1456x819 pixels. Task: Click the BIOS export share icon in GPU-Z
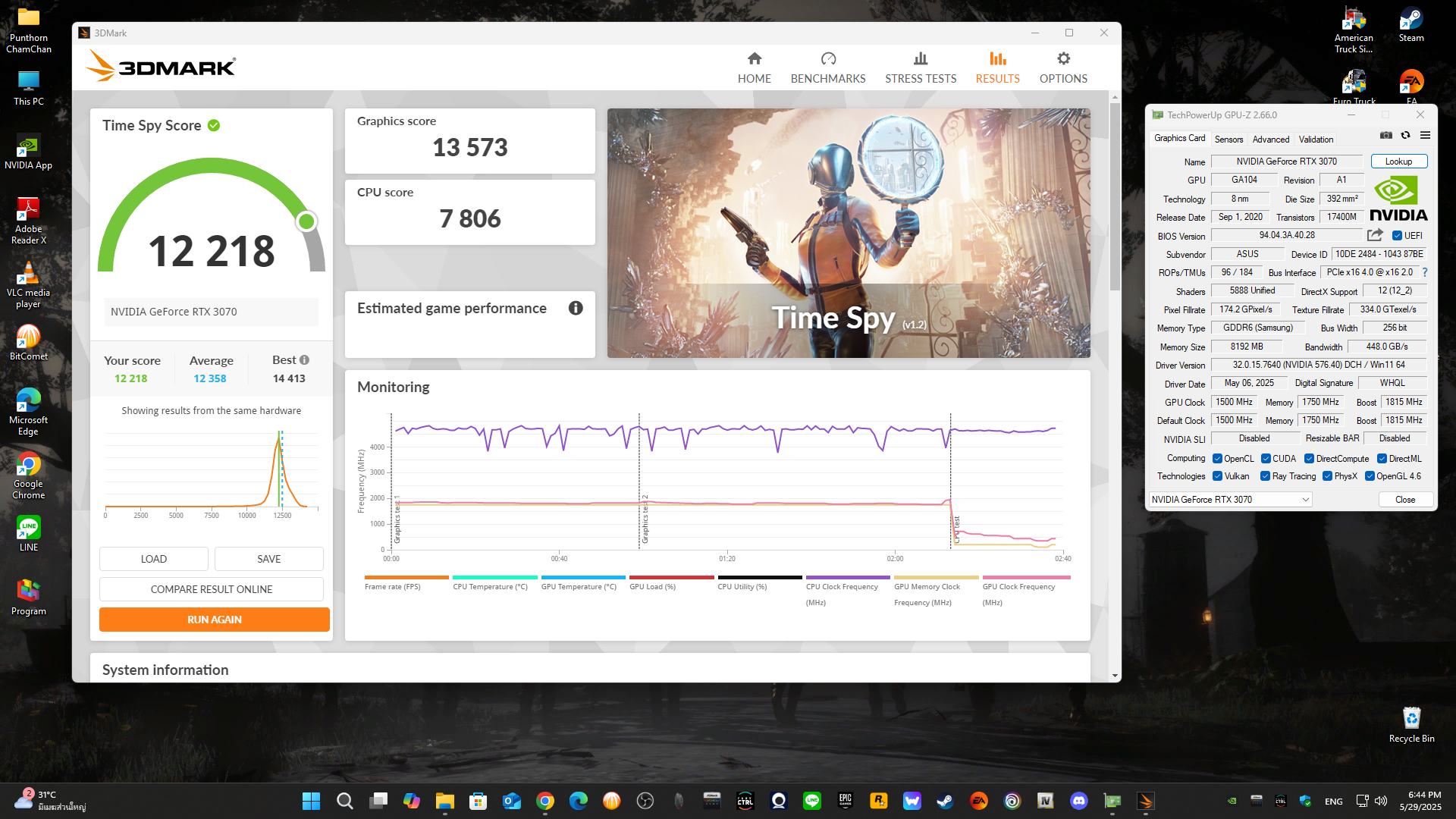pyautogui.click(x=1375, y=235)
